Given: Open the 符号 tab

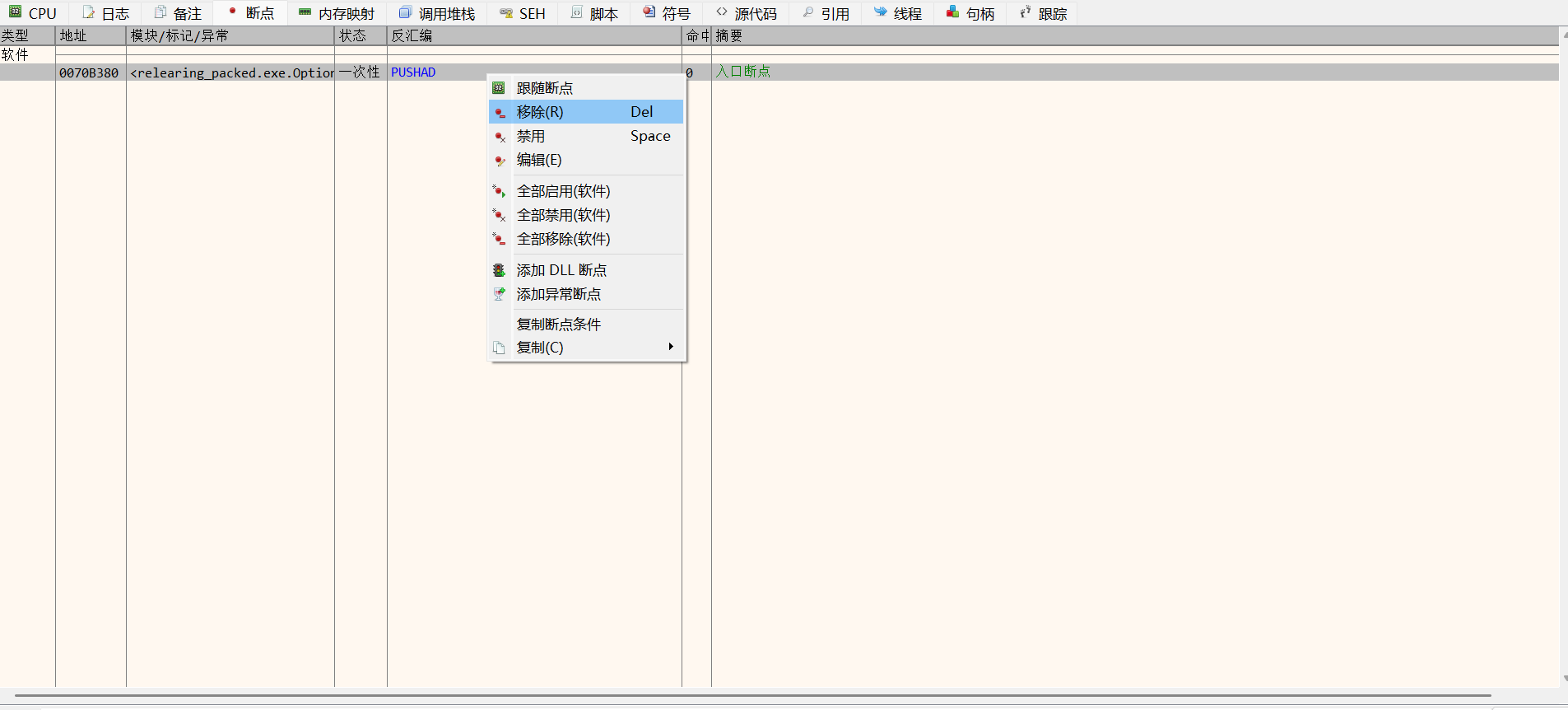Looking at the screenshot, I should point(666,13).
